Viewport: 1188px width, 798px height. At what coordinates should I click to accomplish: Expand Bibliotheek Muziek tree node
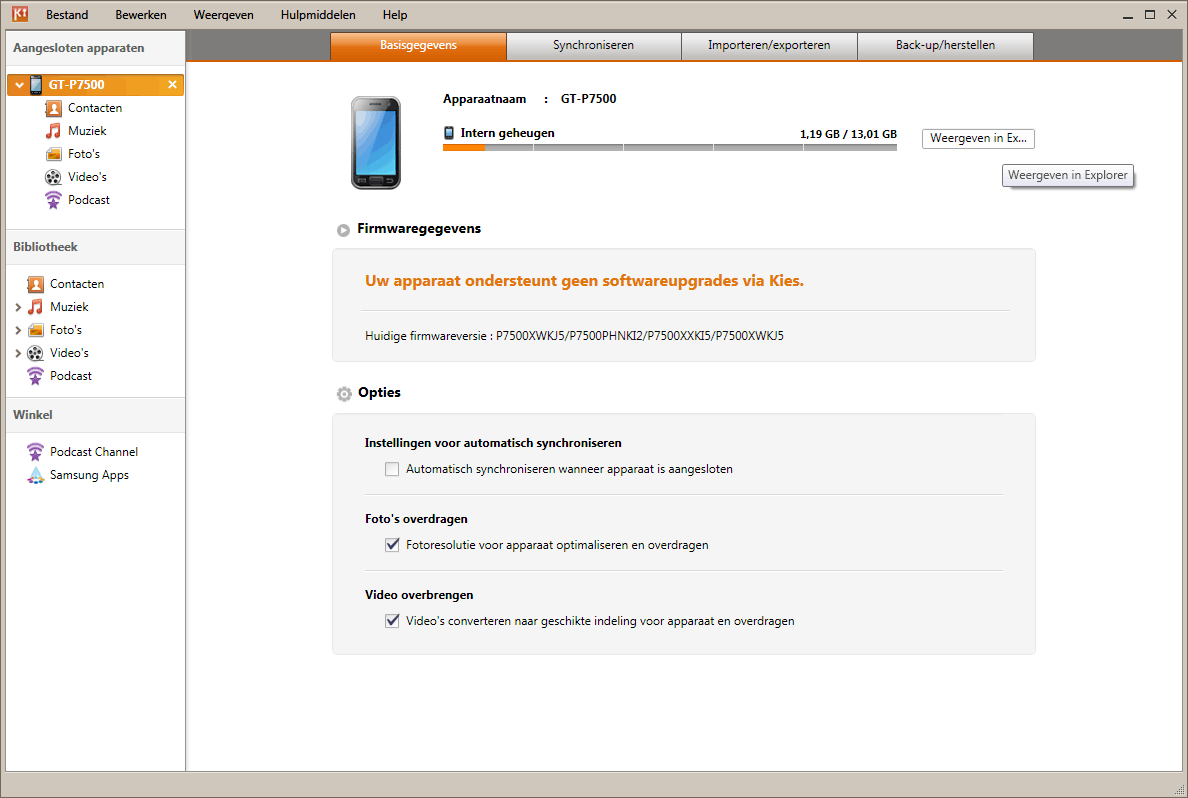click(x=18, y=308)
